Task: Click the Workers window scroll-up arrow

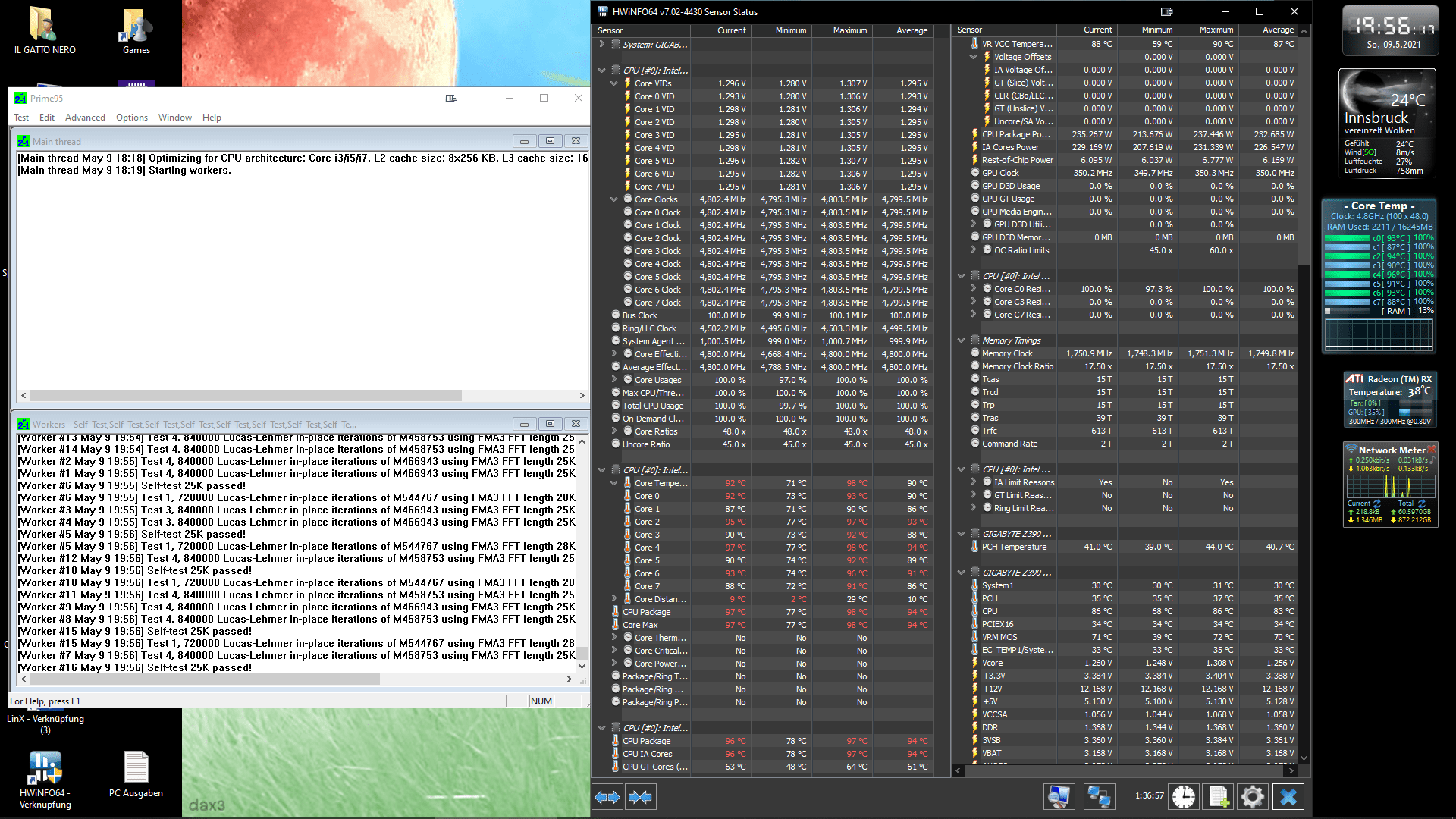Action: coord(582,441)
